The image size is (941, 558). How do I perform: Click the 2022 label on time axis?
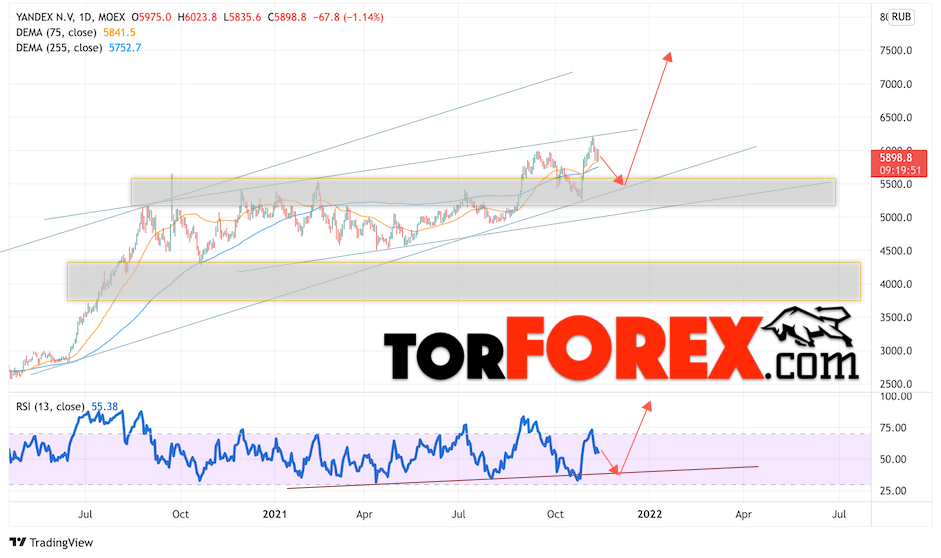point(650,514)
